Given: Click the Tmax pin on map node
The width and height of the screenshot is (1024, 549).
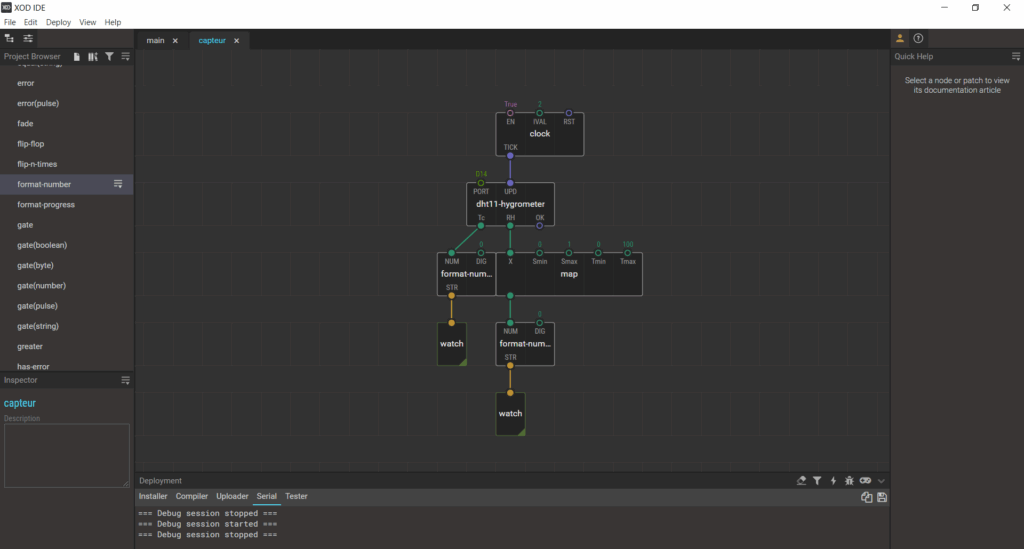Looking at the screenshot, I should coord(628,253).
